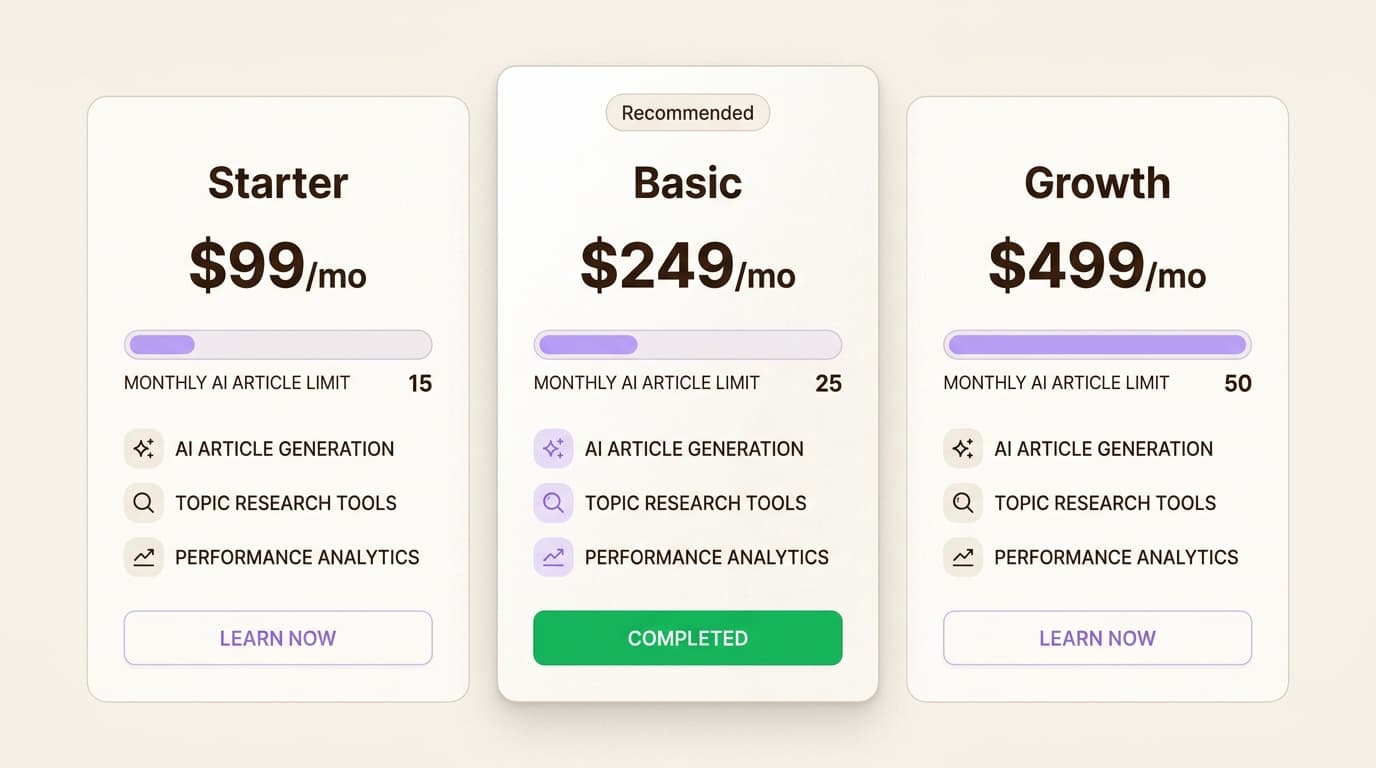This screenshot has width=1376, height=768.
Task: Click the Topic Research magnifier icon in Starter
Action: coord(143,503)
